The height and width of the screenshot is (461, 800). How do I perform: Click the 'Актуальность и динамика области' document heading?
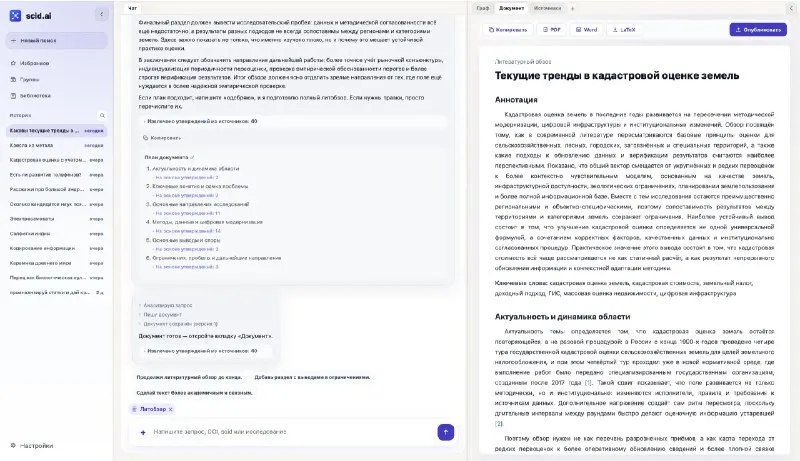(x=562, y=317)
